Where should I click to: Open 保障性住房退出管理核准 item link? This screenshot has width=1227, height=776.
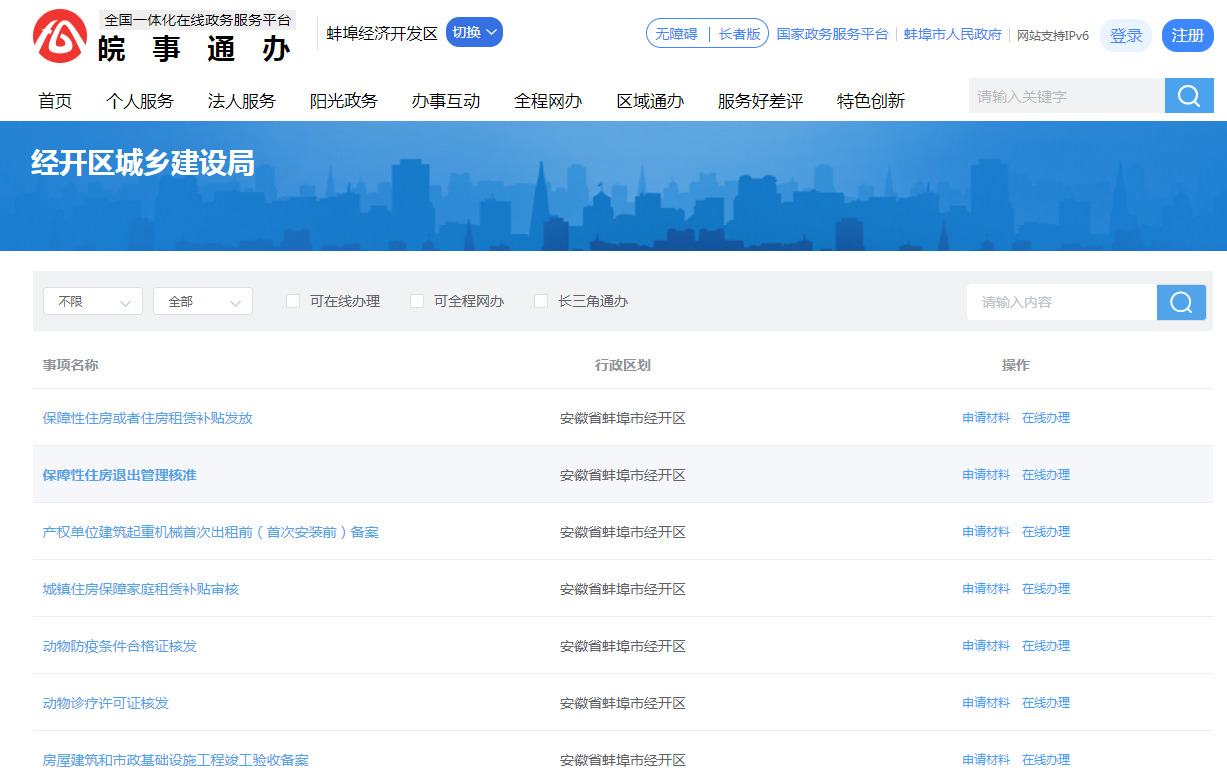coord(120,475)
